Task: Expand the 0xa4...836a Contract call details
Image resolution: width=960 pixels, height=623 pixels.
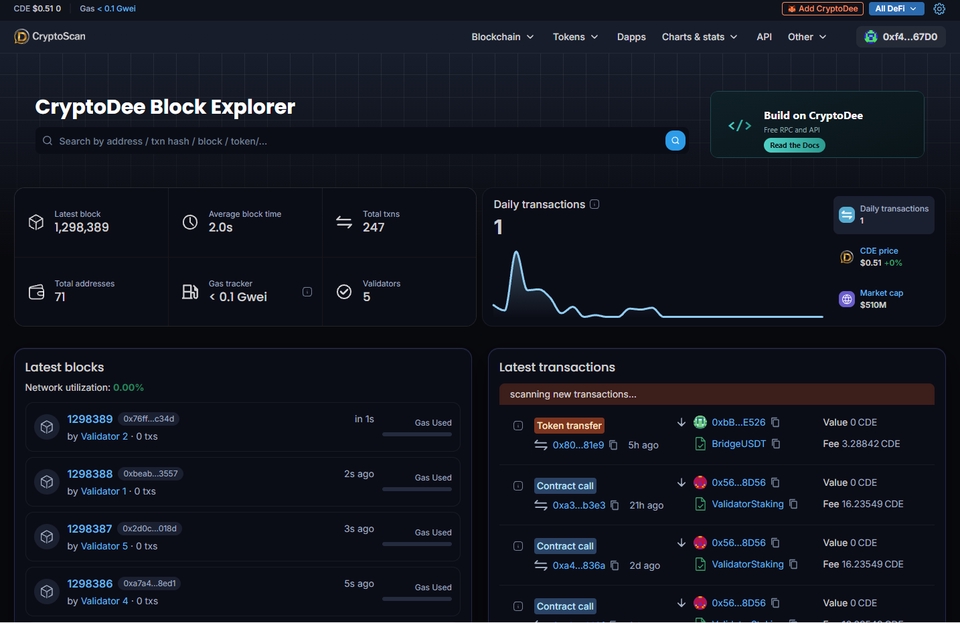Action: (x=518, y=546)
